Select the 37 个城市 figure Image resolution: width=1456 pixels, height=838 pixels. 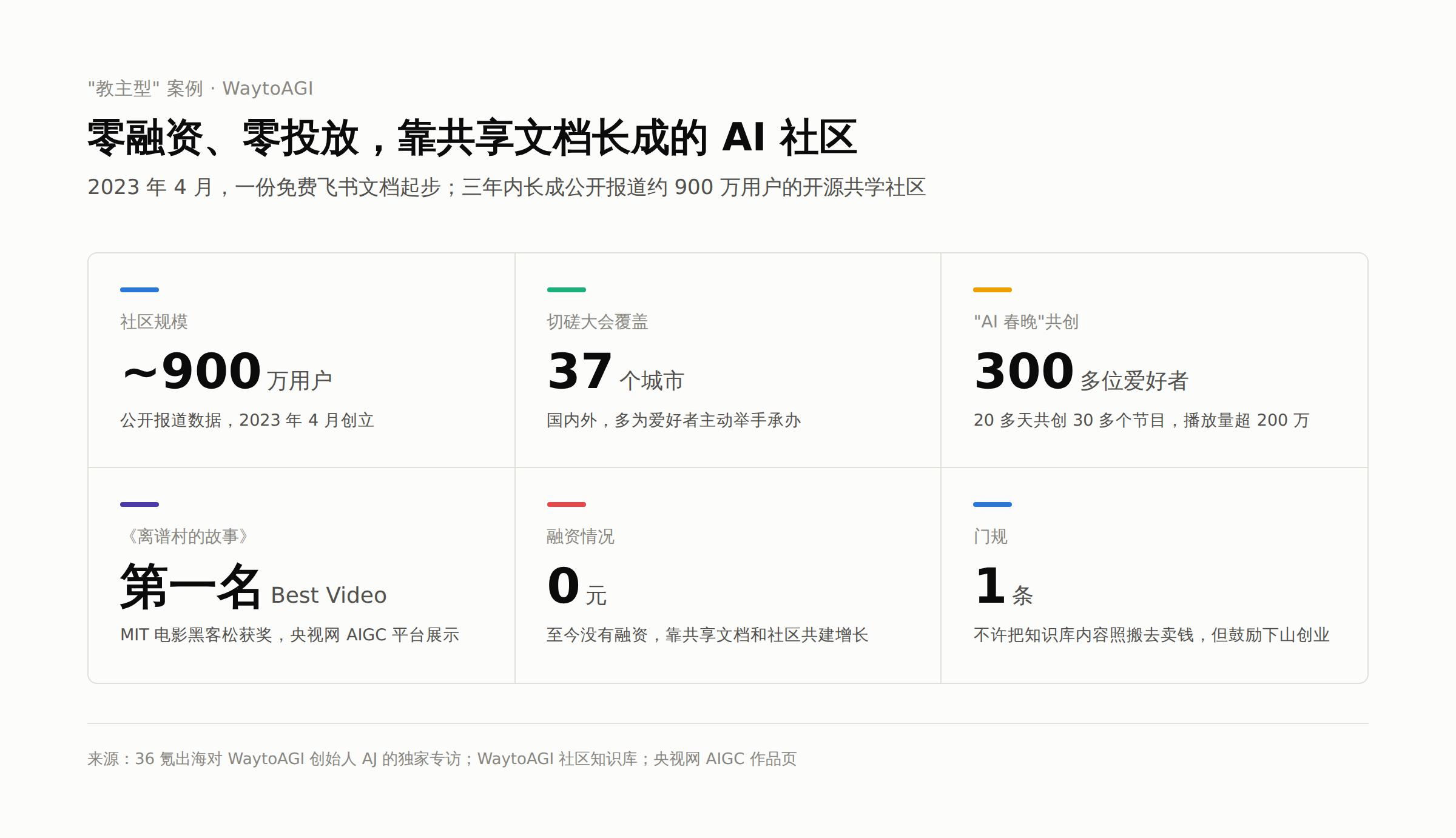(x=615, y=372)
